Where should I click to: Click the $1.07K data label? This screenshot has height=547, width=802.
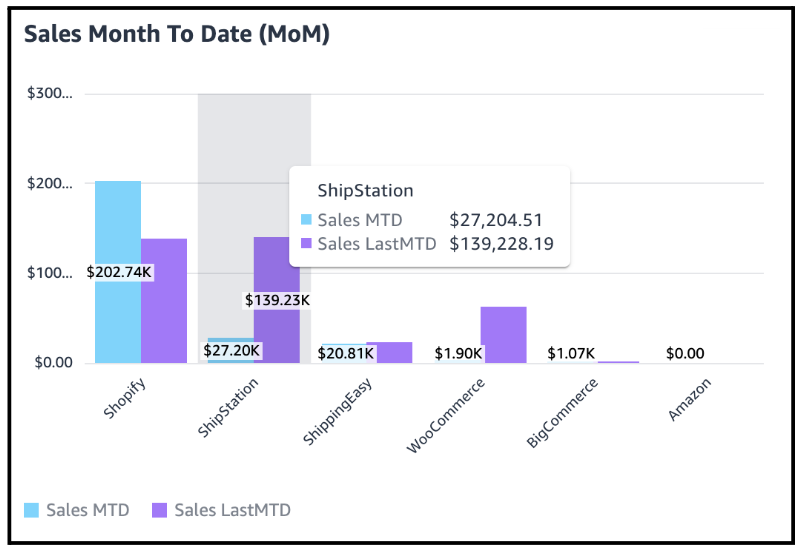571,354
